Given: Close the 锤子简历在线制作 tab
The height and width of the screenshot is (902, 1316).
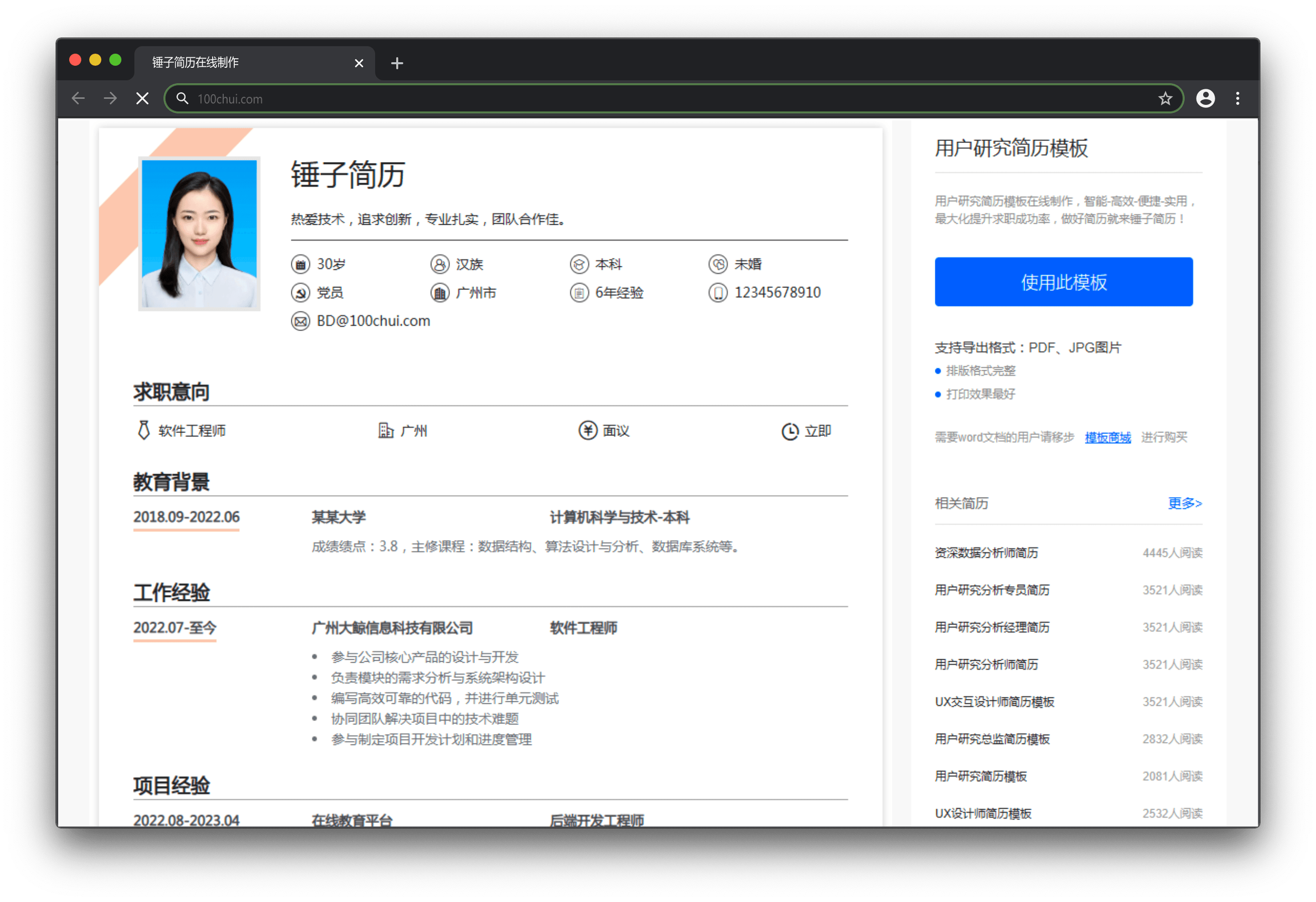Looking at the screenshot, I should [x=359, y=63].
